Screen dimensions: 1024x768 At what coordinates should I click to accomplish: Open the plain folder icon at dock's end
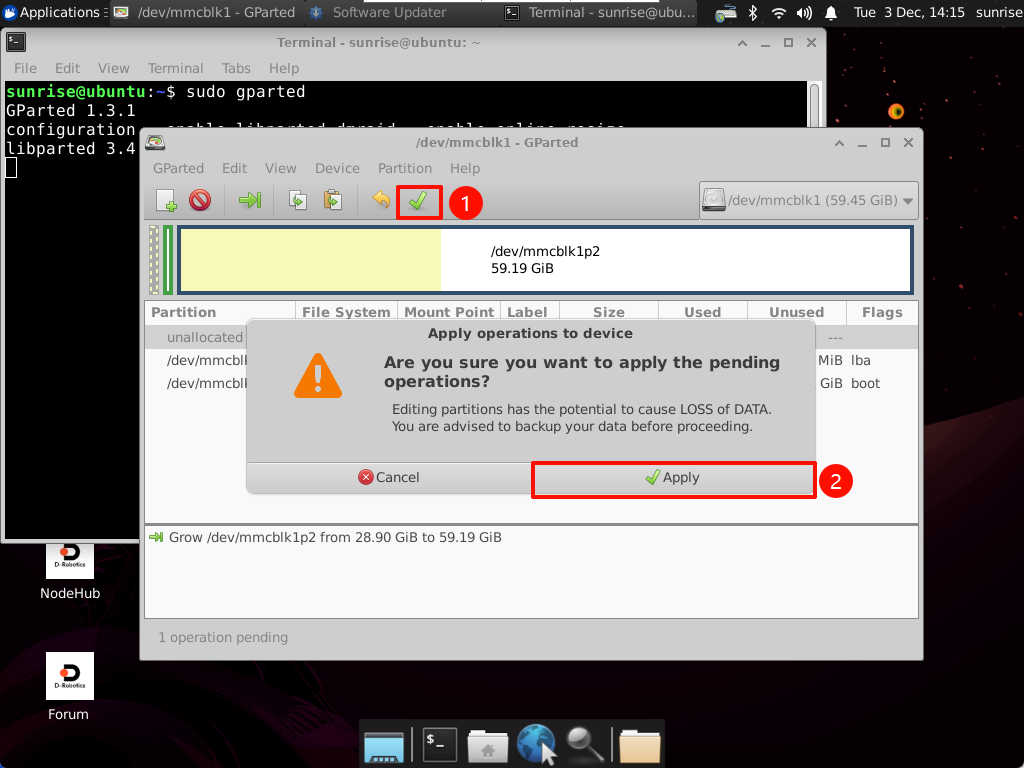click(639, 745)
